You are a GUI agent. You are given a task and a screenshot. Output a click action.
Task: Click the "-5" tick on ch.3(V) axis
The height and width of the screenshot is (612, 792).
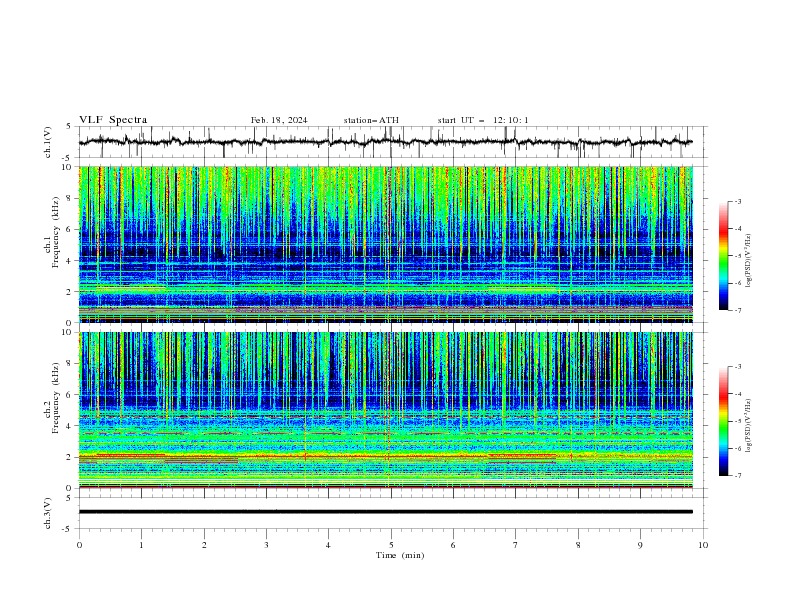[68, 529]
